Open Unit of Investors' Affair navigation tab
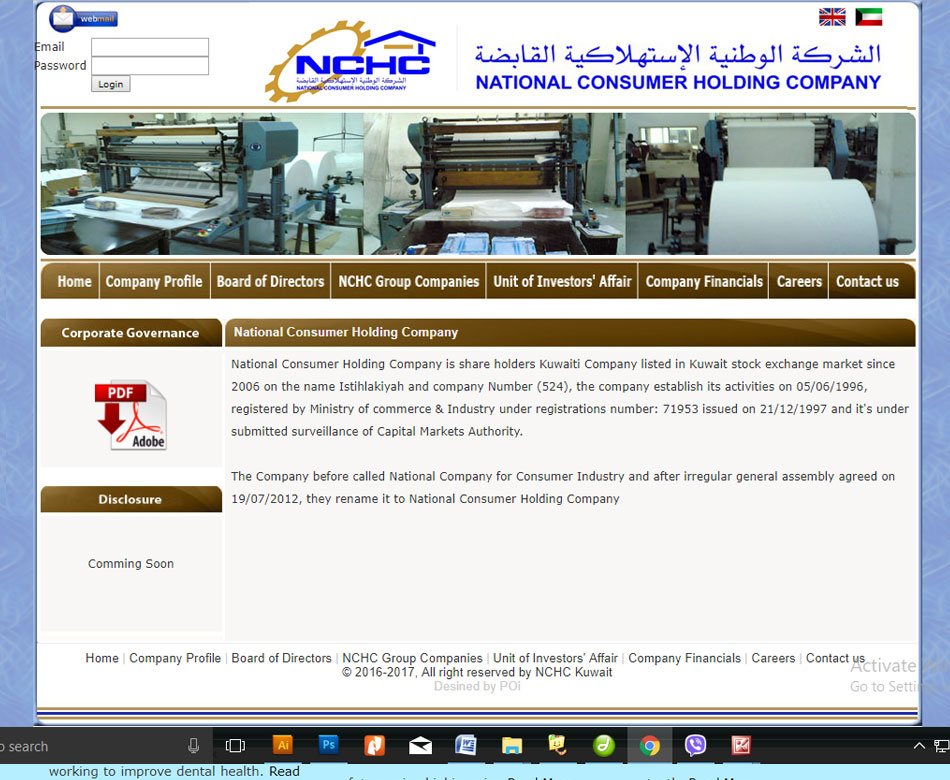 tap(562, 281)
